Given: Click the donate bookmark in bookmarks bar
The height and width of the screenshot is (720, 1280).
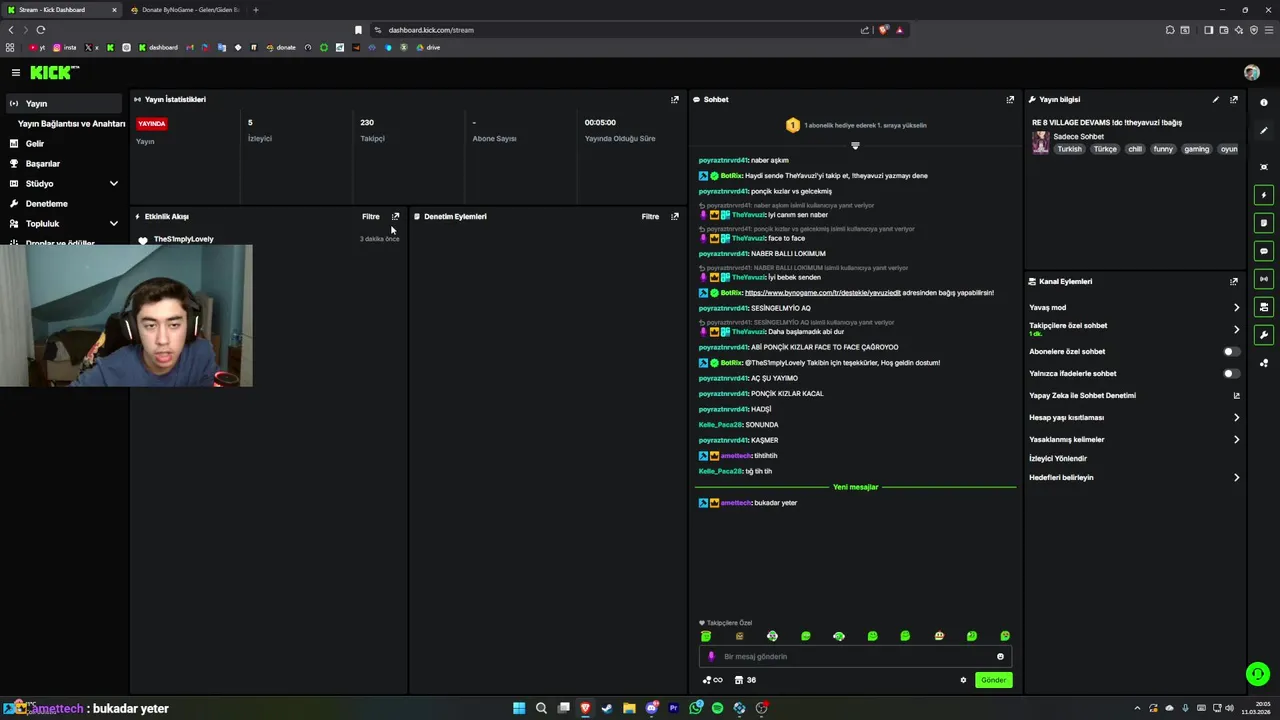Looking at the screenshot, I should pyautogui.click(x=281, y=47).
